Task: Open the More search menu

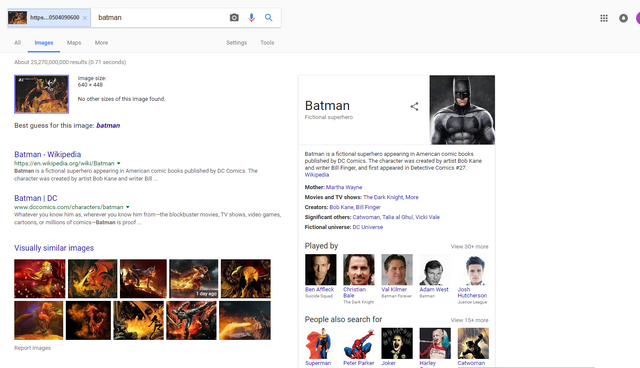Action: [101, 42]
